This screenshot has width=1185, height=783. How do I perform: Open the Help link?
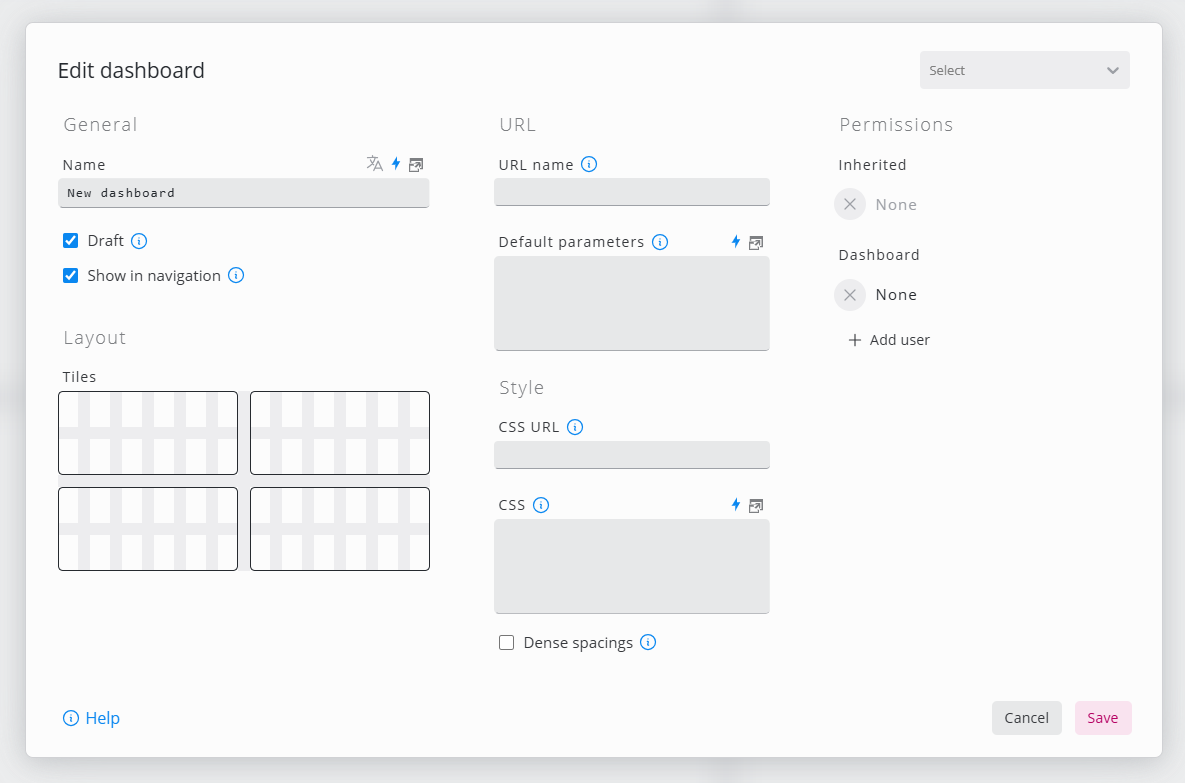click(x=91, y=718)
